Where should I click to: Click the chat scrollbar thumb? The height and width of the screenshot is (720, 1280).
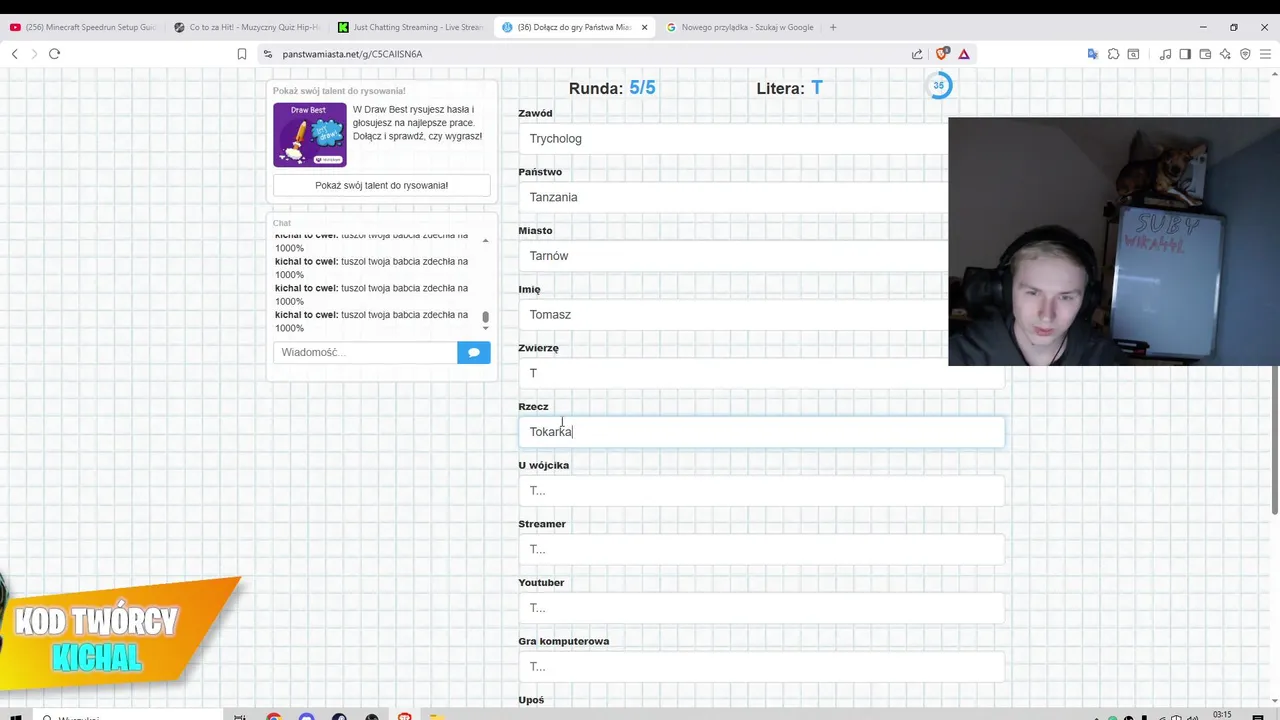486,317
